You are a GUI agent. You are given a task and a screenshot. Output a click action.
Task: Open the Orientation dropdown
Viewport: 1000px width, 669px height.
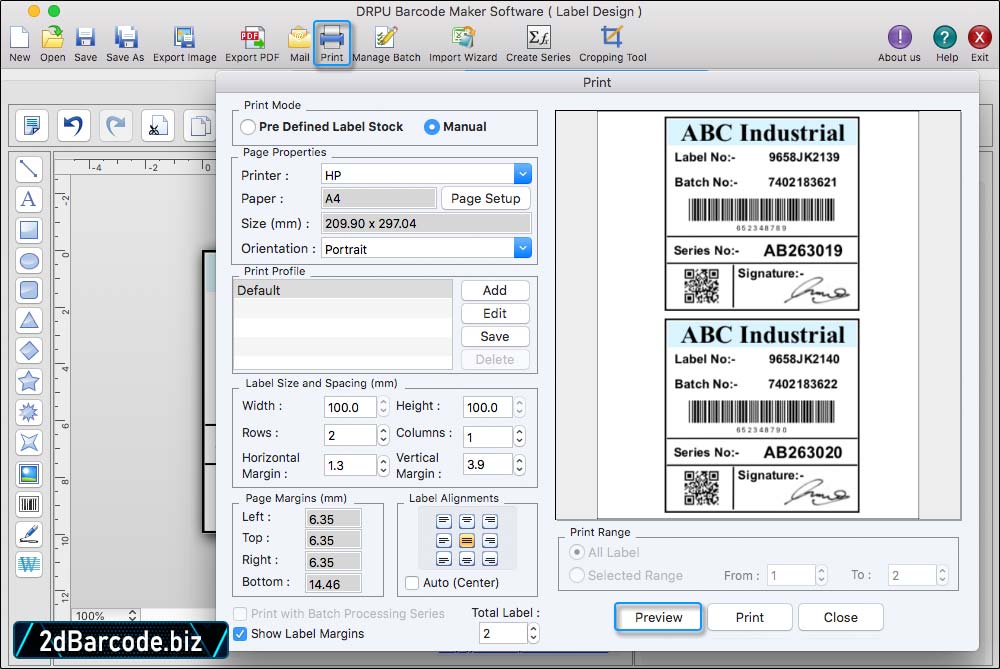522,248
